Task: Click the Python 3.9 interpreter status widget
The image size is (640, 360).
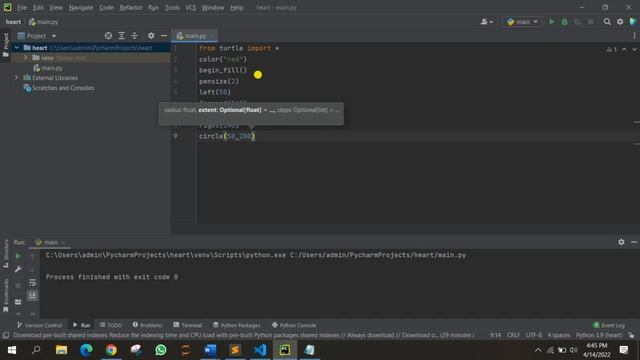Action: click(x=599, y=336)
